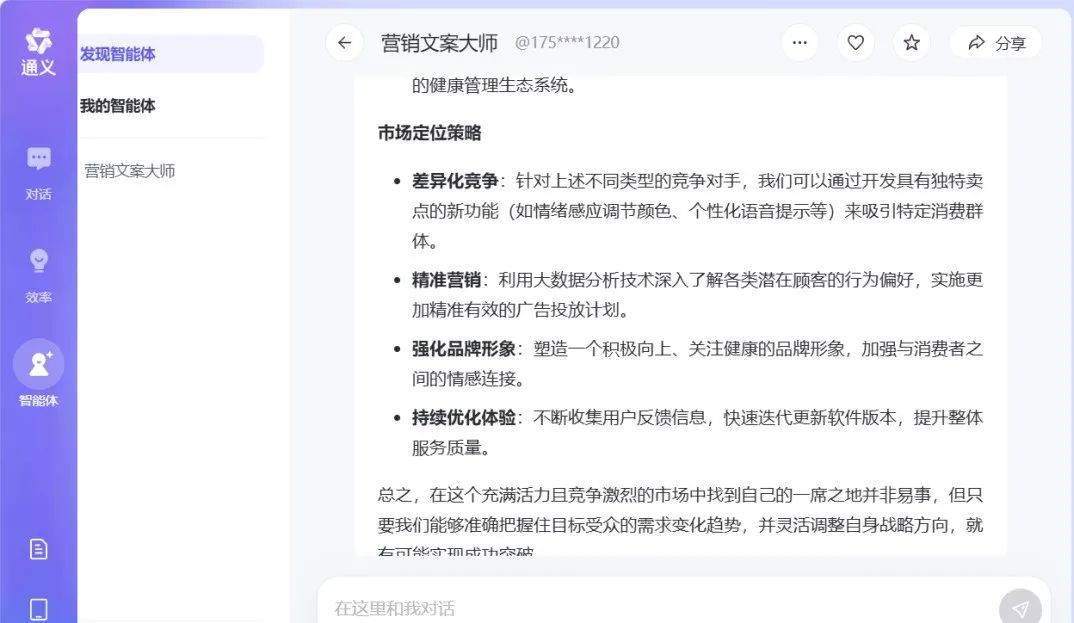Click the paragraph starting with 总之
The width and height of the screenshot is (1074, 623).
(x=680, y=522)
